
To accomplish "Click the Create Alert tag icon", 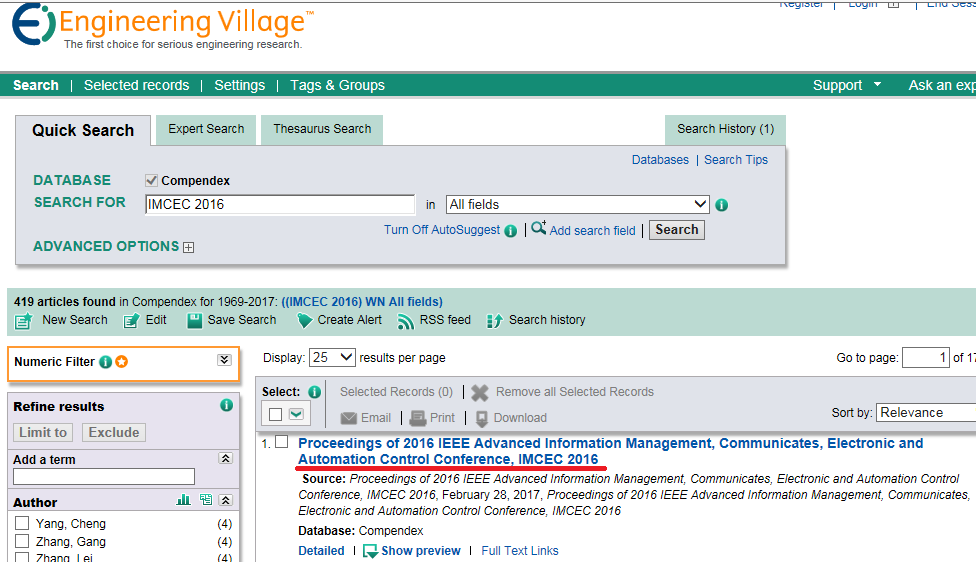I will (x=305, y=321).
